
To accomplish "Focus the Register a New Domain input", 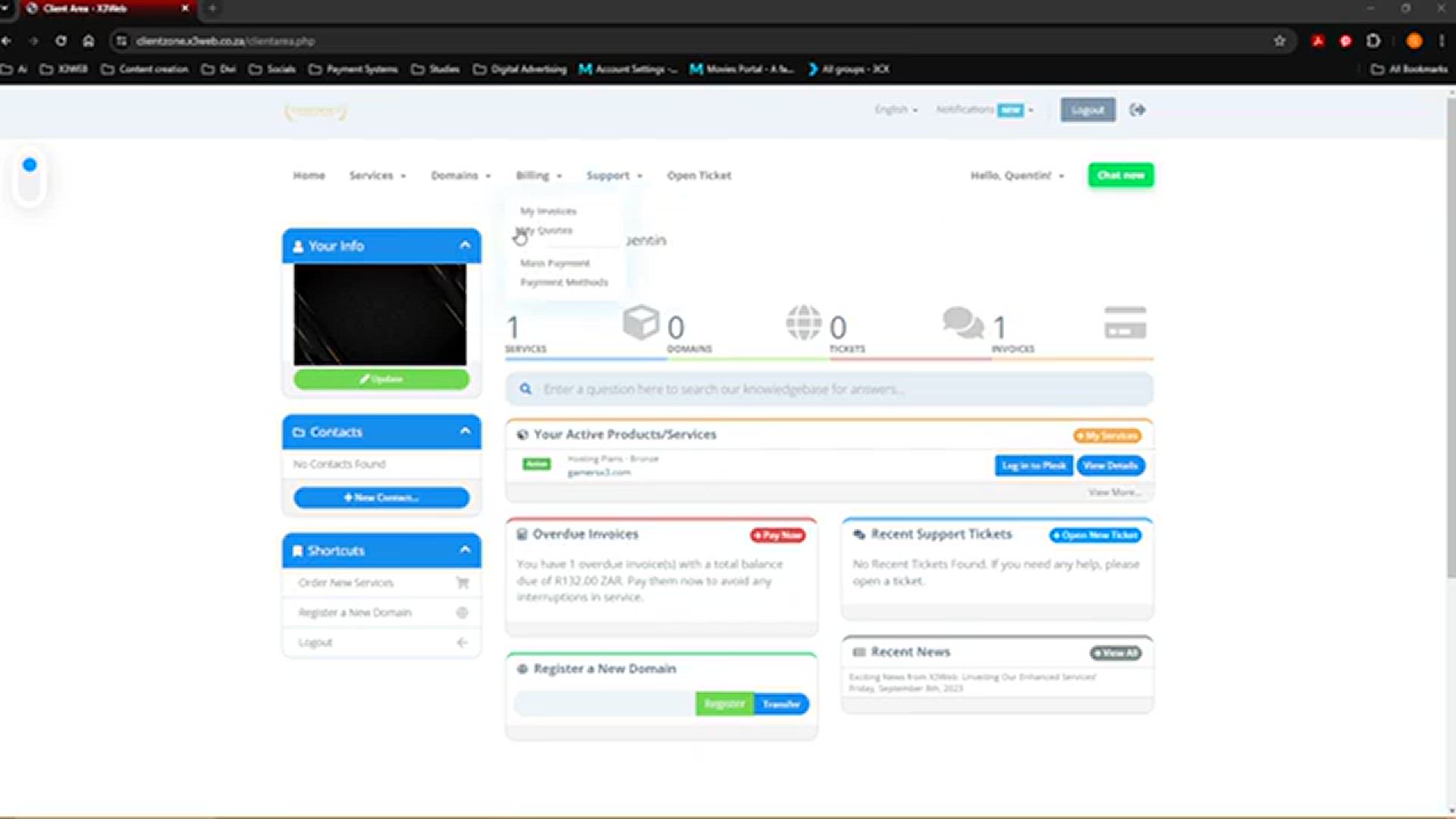I will pyautogui.click(x=604, y=704).
